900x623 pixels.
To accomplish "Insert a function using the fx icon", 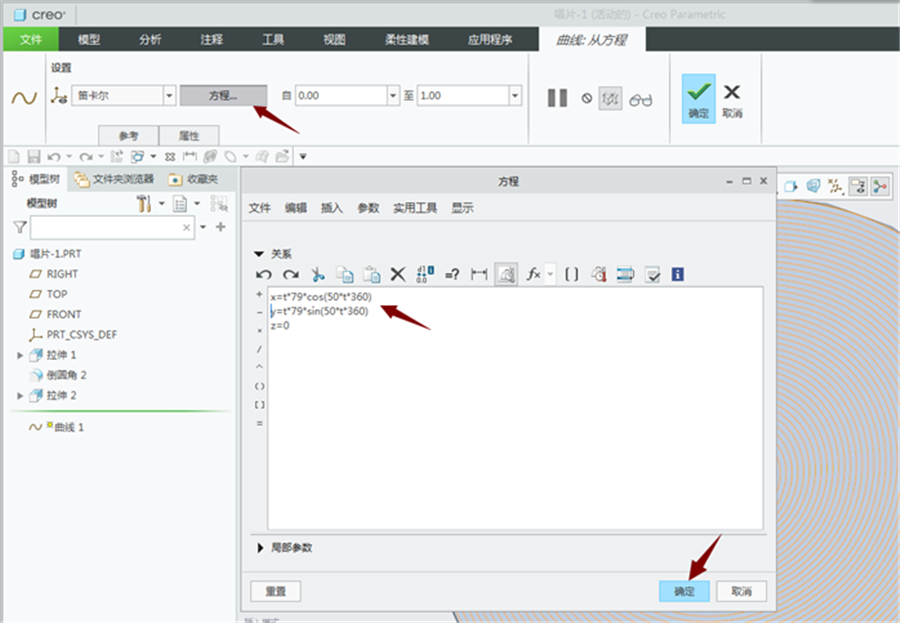I will click(x=534, y=274).
